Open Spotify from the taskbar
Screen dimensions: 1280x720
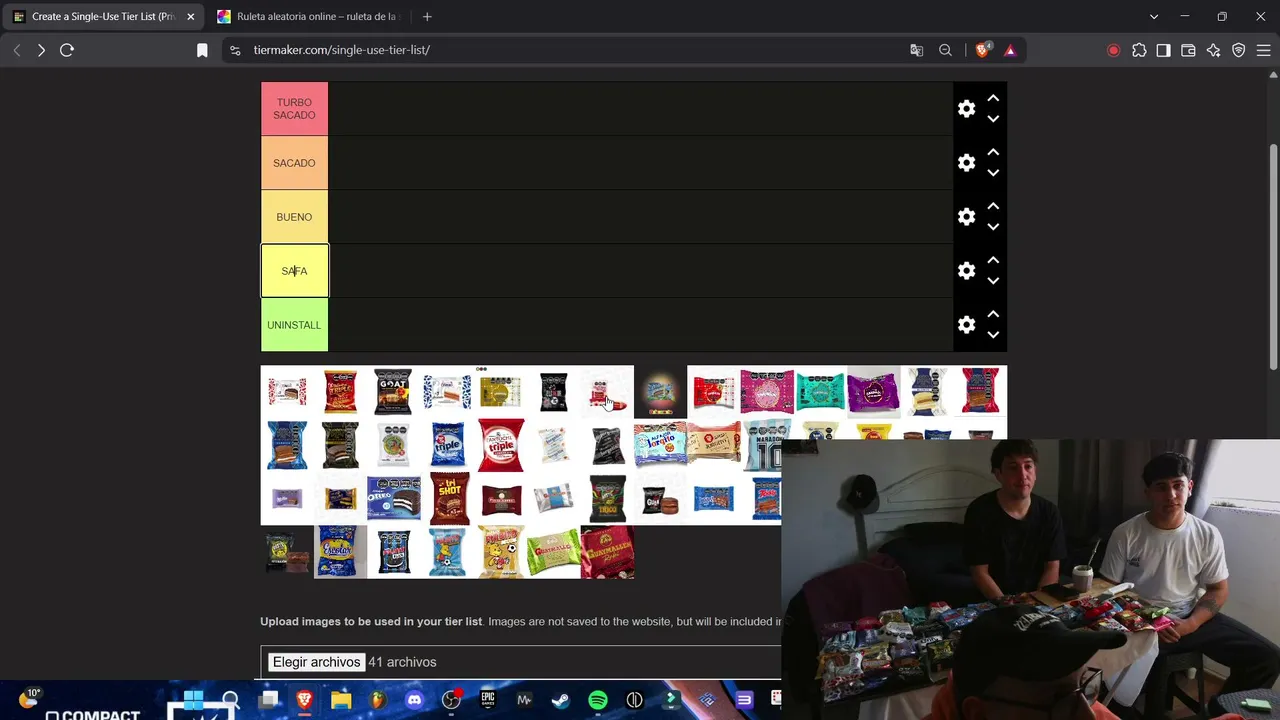[598, 700]
